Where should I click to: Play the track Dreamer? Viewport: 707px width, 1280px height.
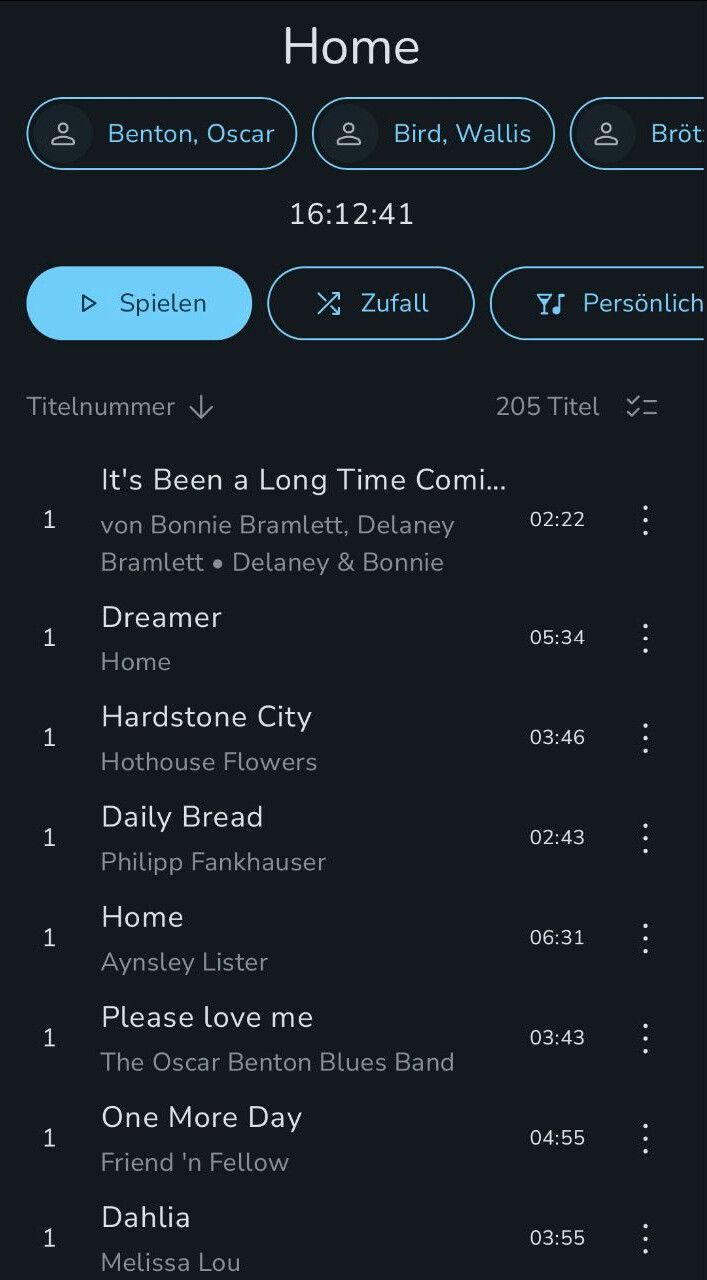(x=300, y=638)
